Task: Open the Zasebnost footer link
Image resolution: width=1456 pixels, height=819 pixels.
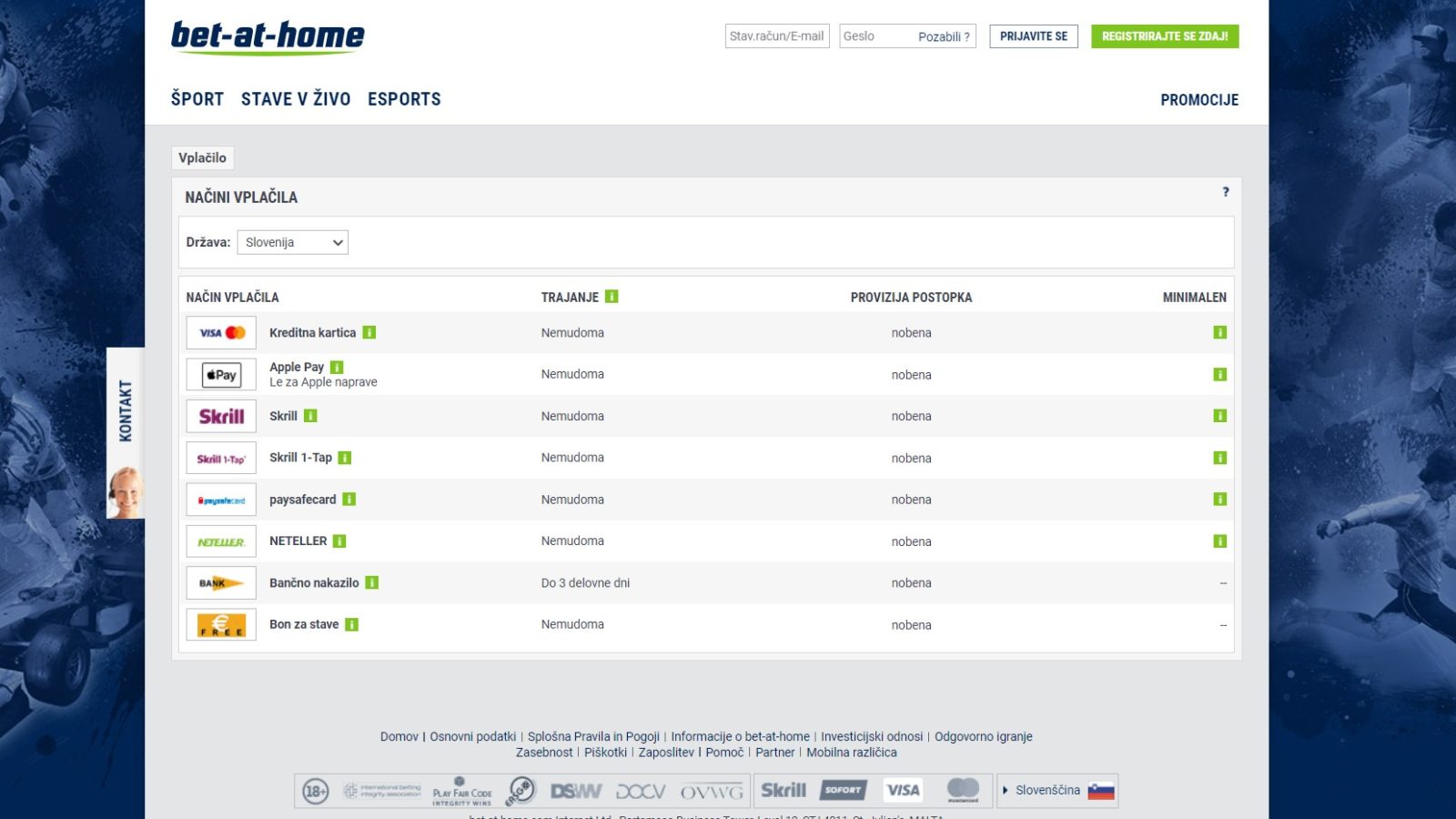Action: coord(544,752)
